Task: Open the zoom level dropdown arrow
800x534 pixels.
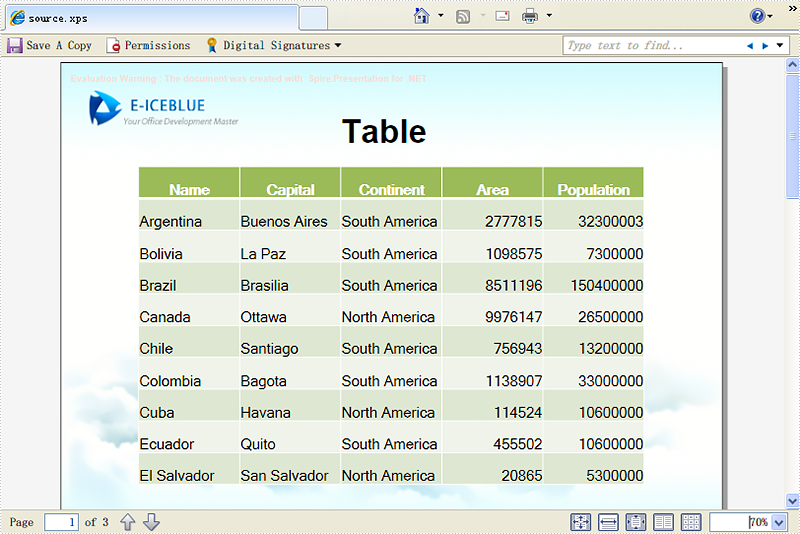Action: coord(779,522)
